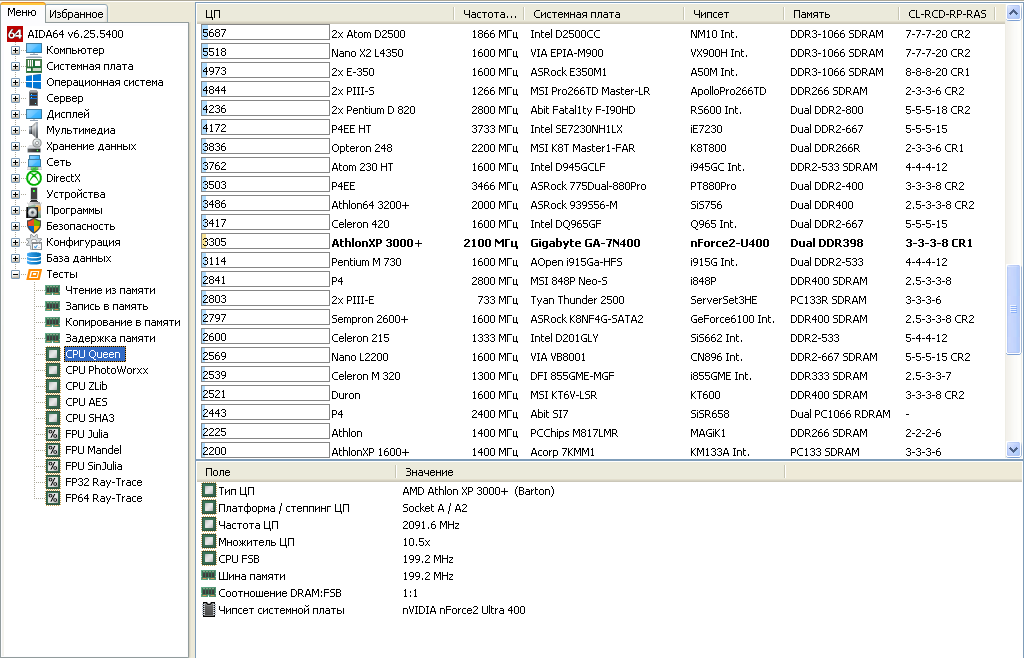Open the FP32 Ray-Trace benchmark
This screenshot has width=1024, height=658.
(104, 482)
